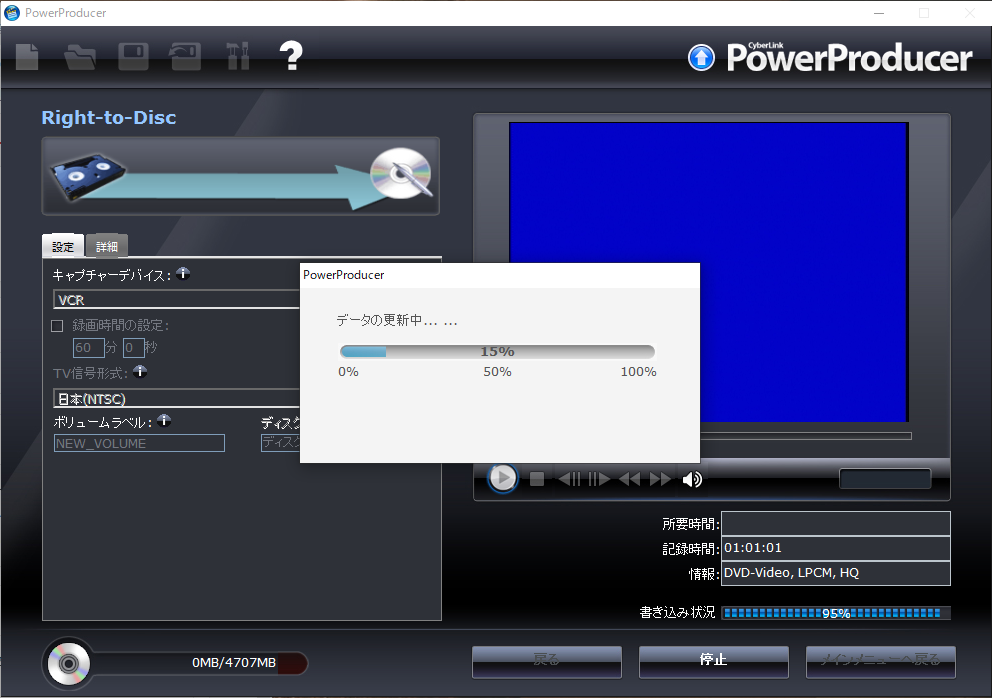
Task: Click info icon beside ボリュームラベル
Action: point(164,420)
